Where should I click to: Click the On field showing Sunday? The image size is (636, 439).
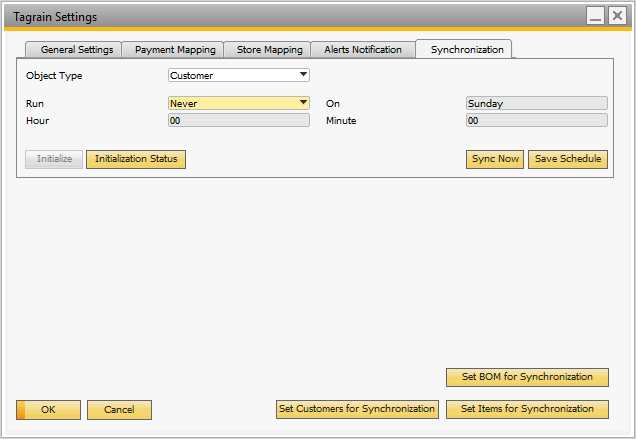pos(536,103)
